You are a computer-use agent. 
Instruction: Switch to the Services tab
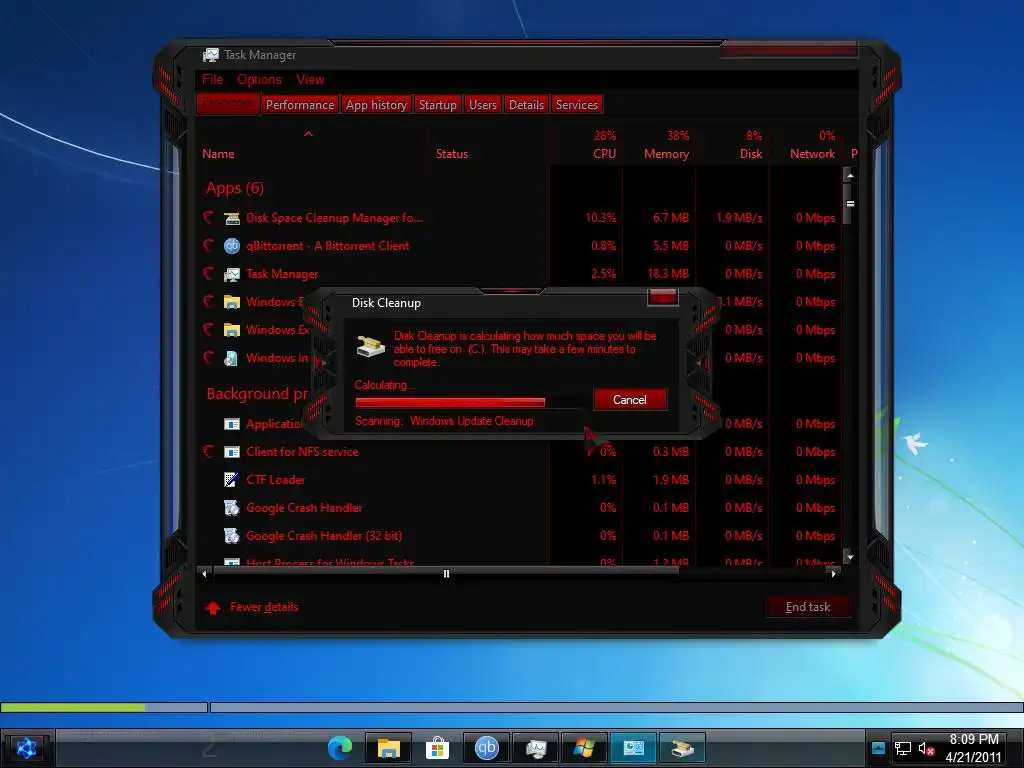[x=577, y=104]
